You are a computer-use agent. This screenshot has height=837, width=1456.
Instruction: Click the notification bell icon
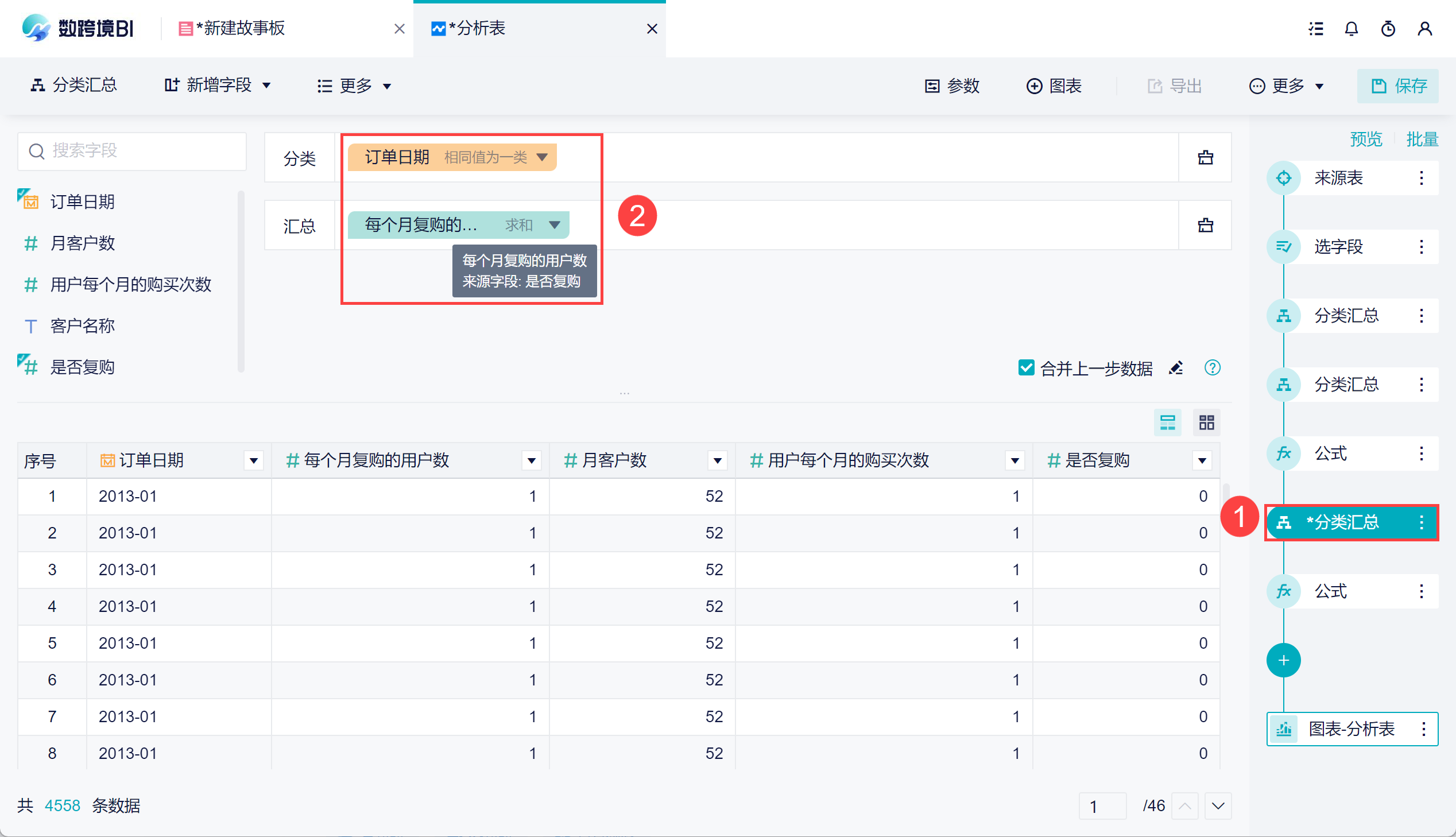(1352, 29)
